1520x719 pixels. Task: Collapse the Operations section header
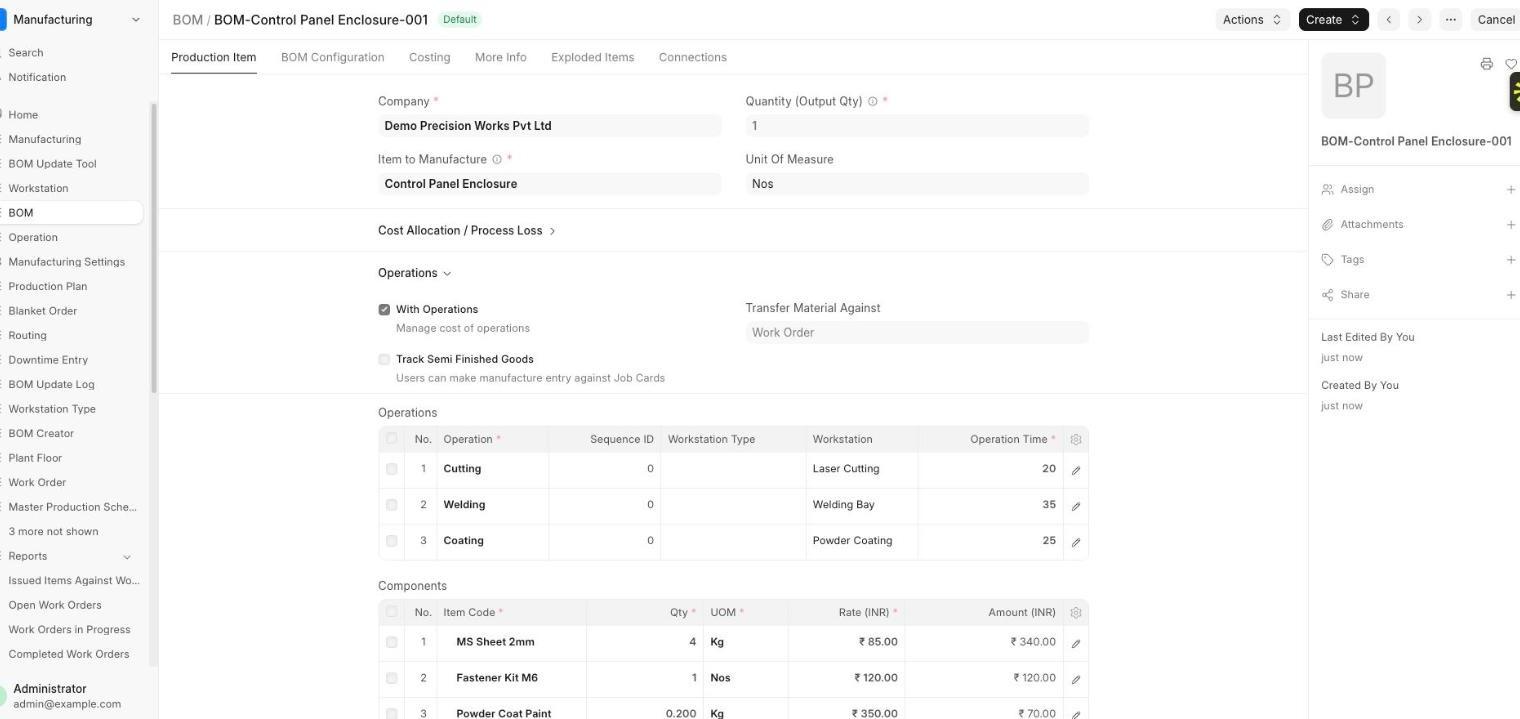(414, 273)
